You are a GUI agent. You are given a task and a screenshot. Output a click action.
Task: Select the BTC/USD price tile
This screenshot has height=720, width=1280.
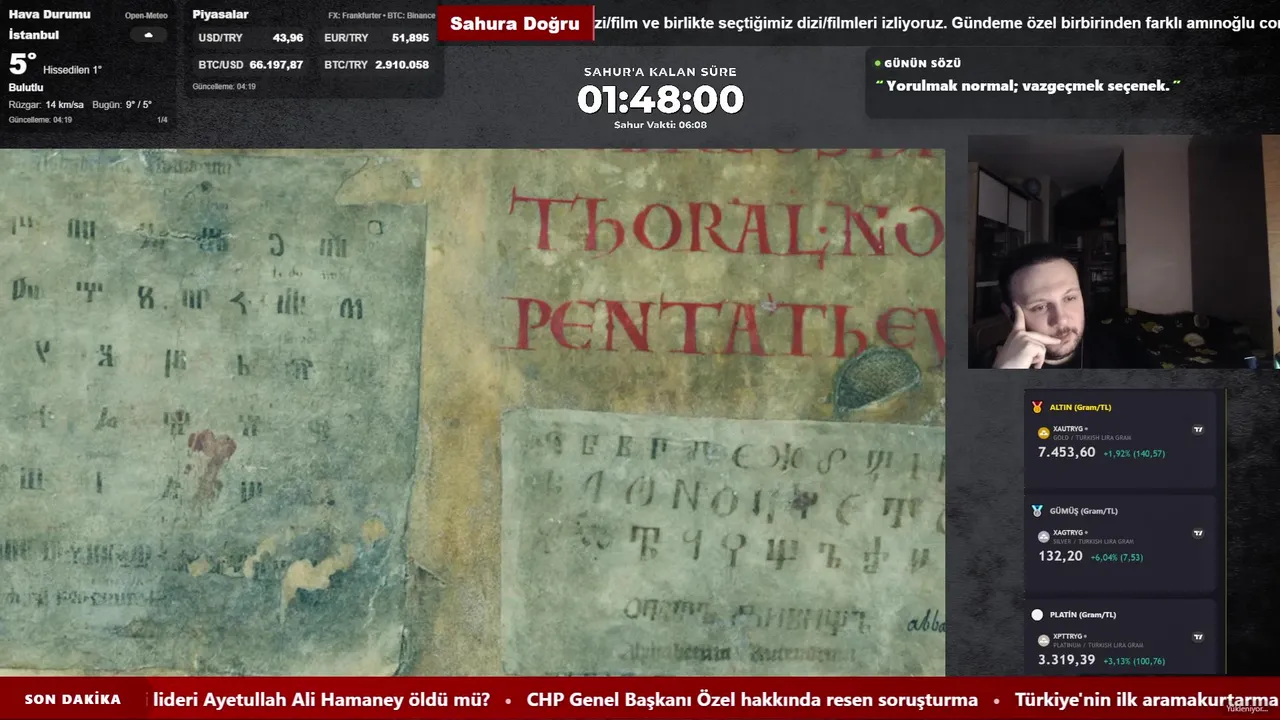[250, 65]
